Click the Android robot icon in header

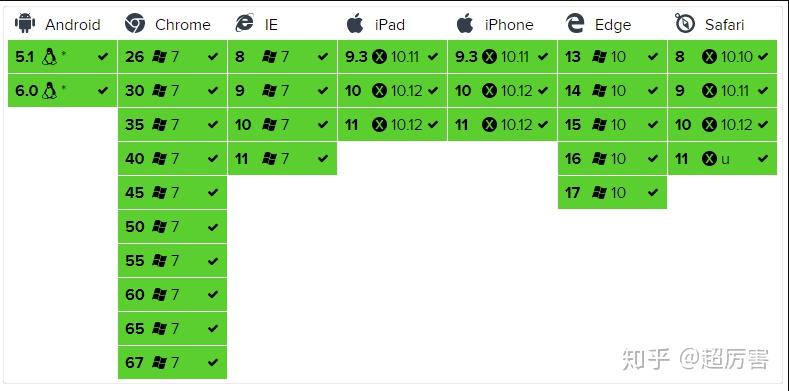coord(25,23)
